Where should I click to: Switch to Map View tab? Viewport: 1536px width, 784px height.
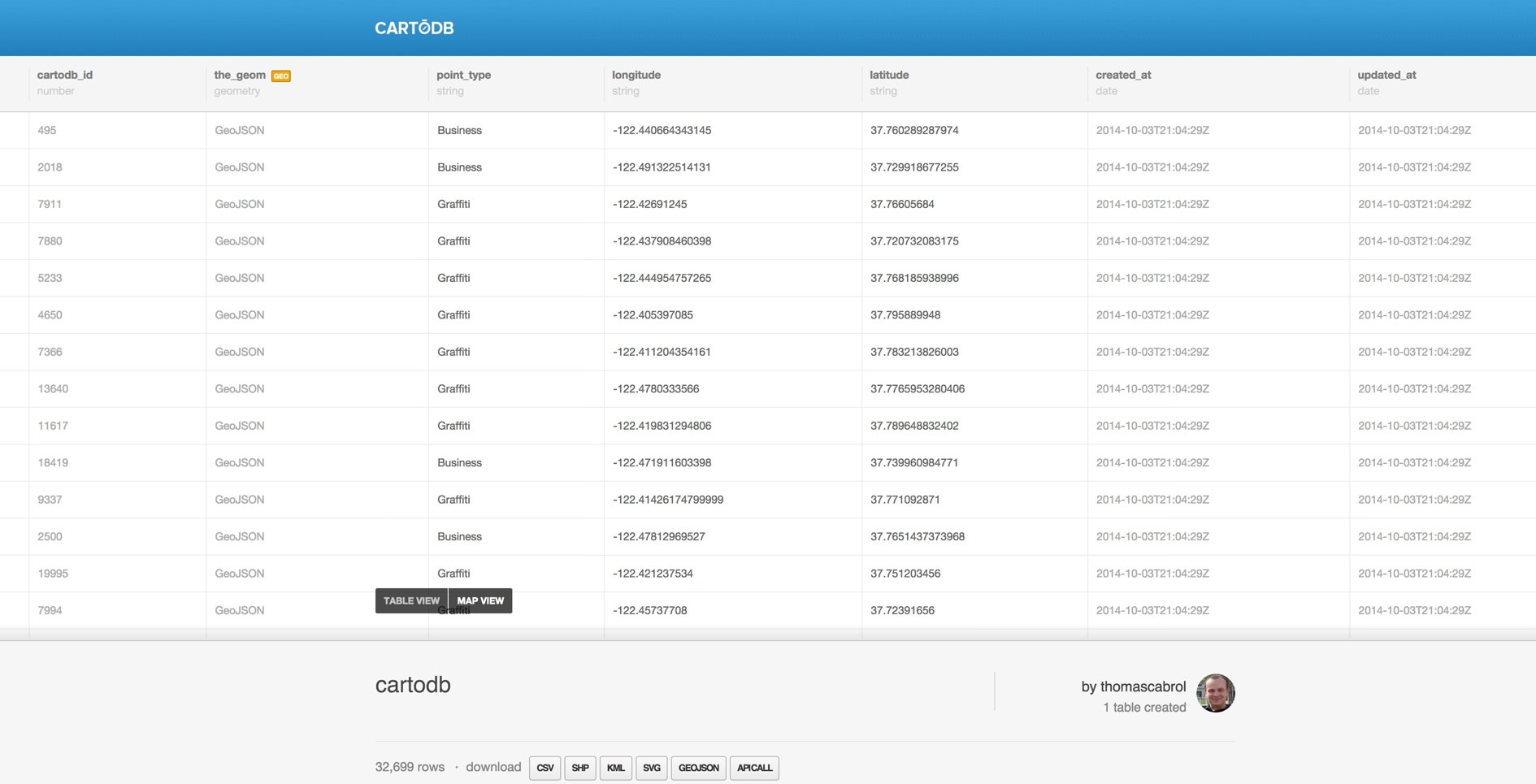pyautogui.click(x=480, y=600)
